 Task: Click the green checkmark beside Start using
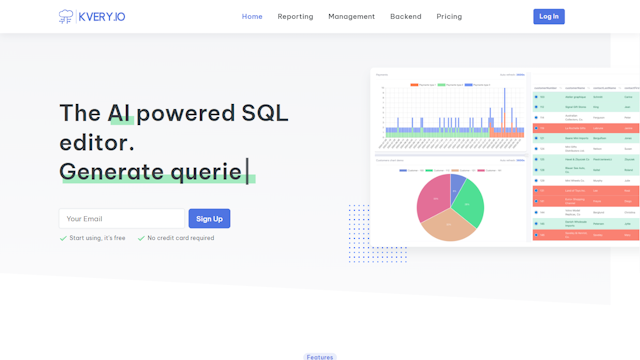pos(63,238)
